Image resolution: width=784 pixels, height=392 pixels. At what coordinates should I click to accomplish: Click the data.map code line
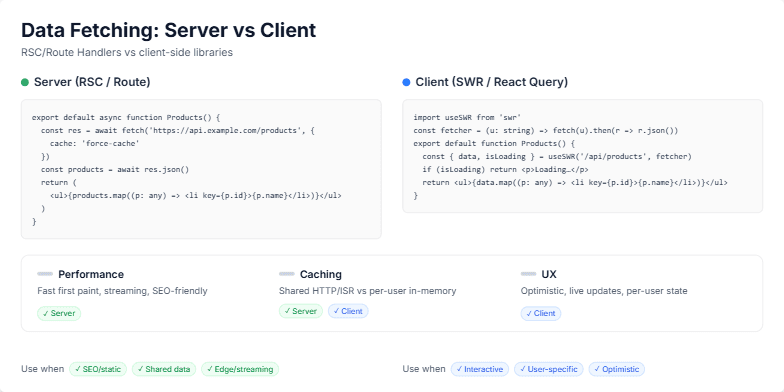[x=575, y=182]
